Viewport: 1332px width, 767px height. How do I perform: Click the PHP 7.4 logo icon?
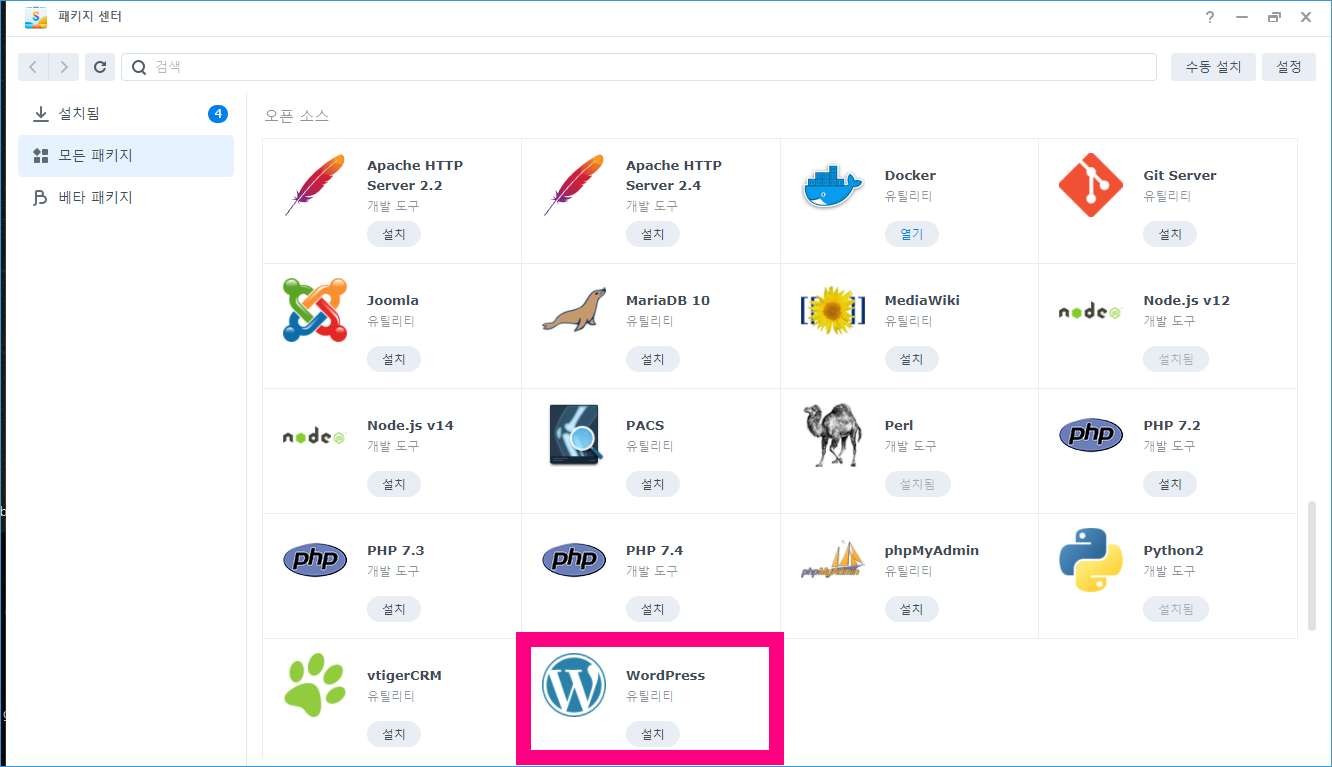tap(574, 560)
